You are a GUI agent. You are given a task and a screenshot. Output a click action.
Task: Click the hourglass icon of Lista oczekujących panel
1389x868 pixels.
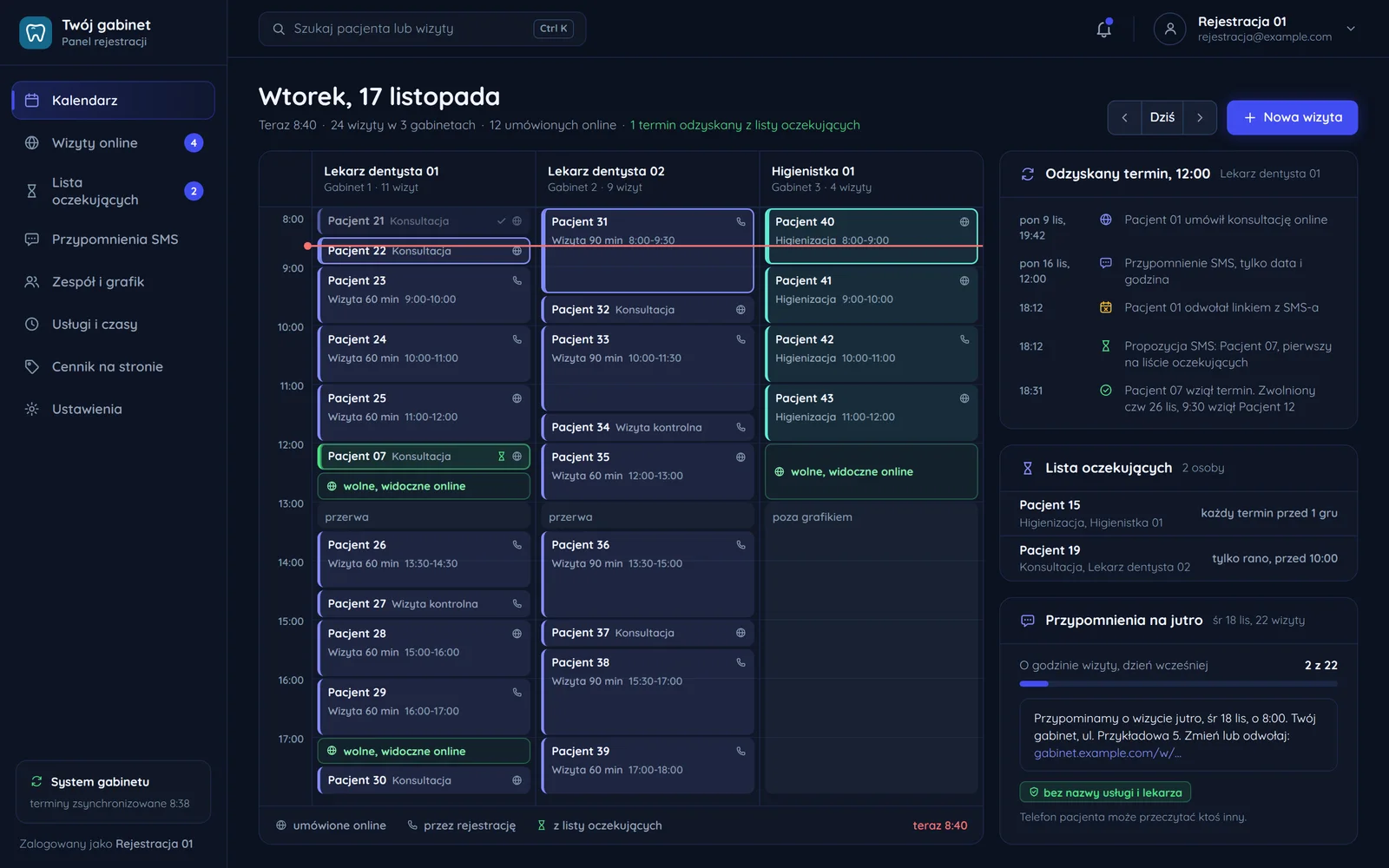pos(1027,468)
